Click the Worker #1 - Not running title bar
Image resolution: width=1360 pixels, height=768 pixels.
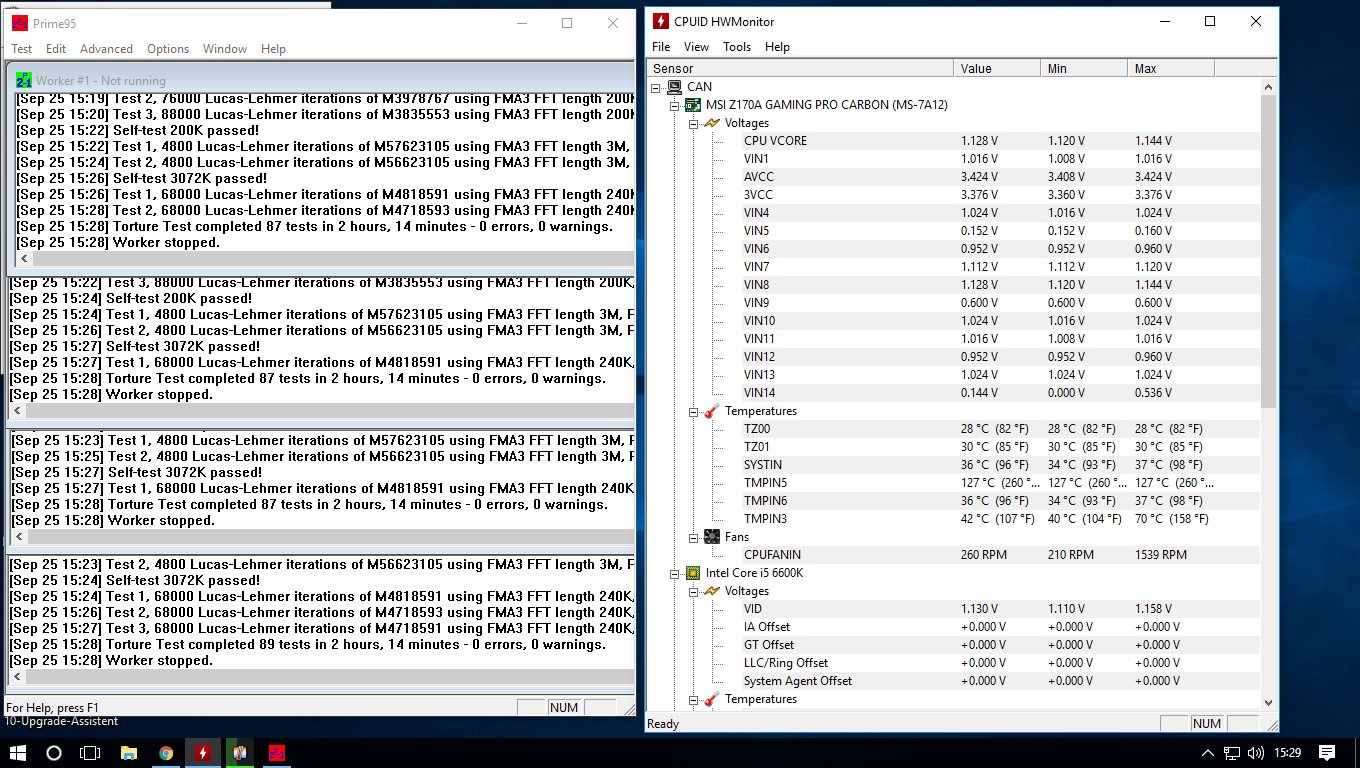[x=323, y=80]
